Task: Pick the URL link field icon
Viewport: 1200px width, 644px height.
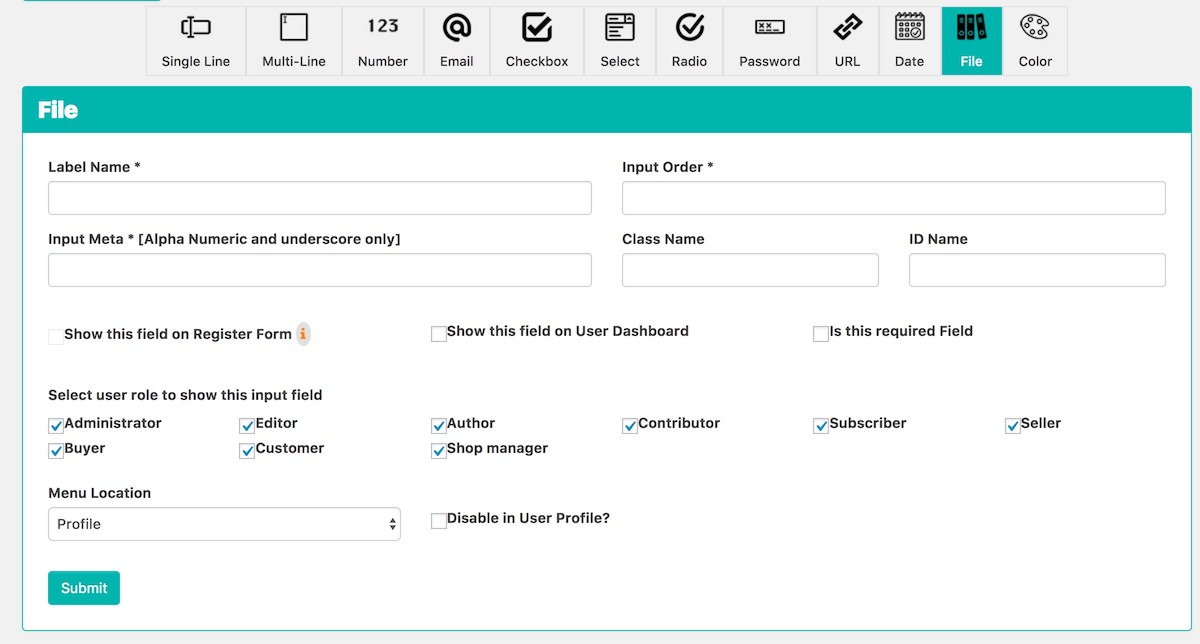Action: (847, 28)
